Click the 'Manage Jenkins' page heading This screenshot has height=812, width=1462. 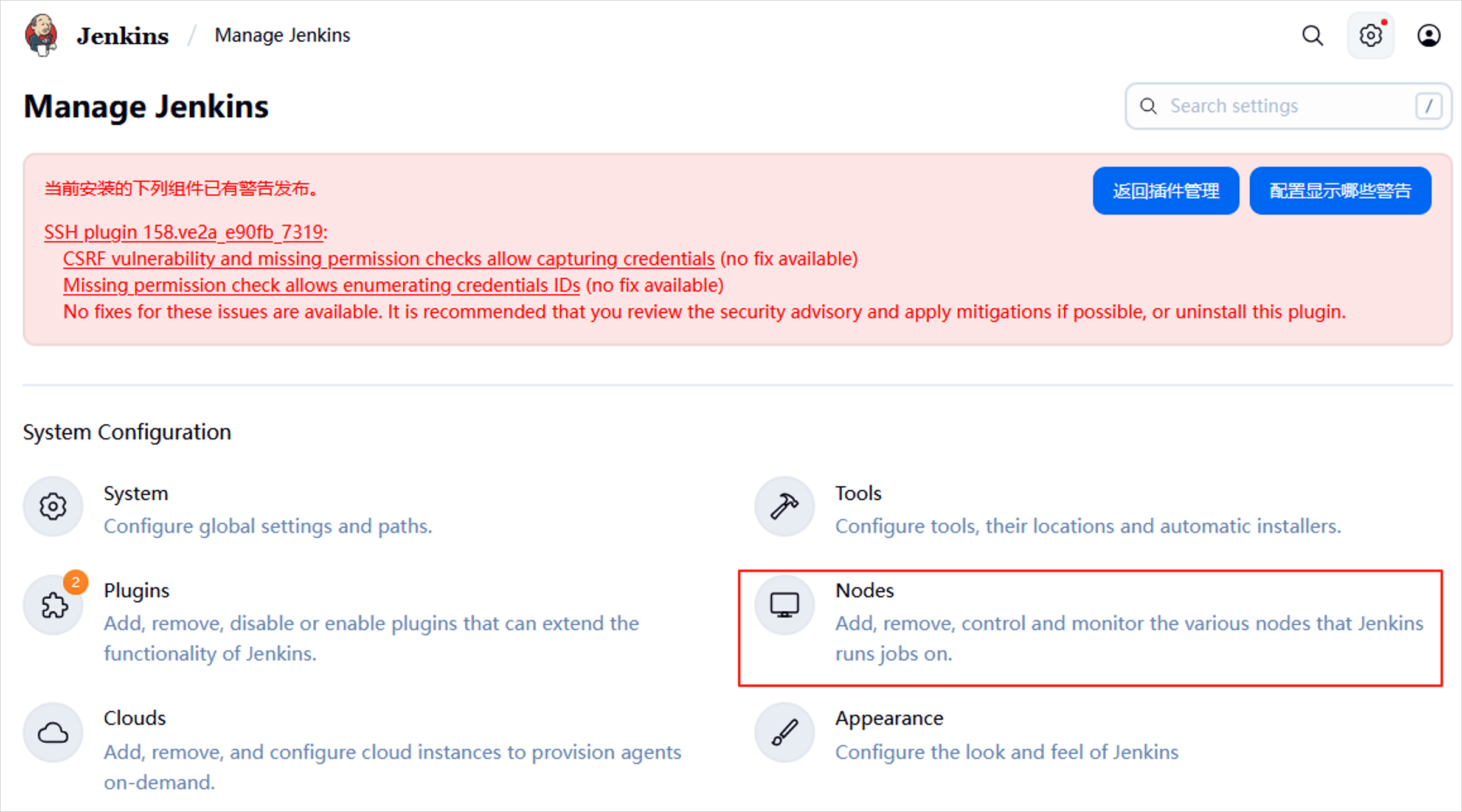coord(146,106)
